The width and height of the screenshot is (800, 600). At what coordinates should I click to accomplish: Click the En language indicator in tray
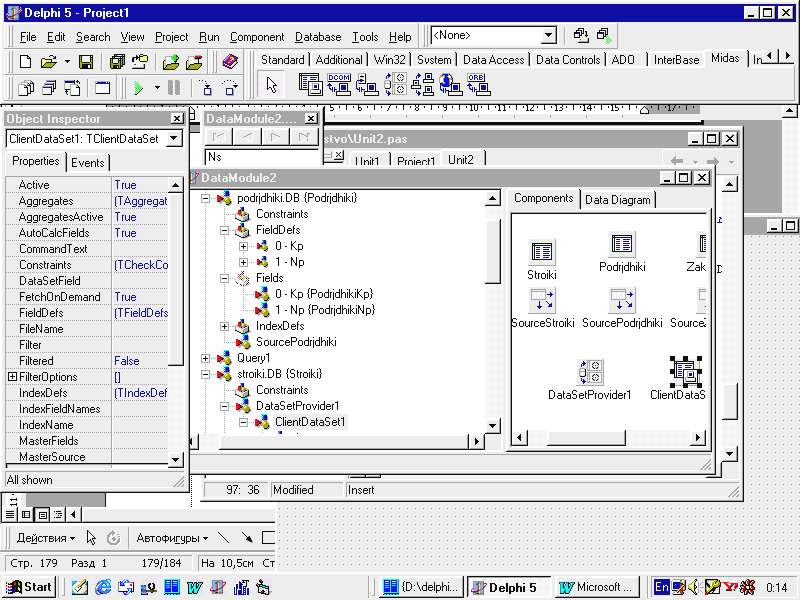point(661,587)
